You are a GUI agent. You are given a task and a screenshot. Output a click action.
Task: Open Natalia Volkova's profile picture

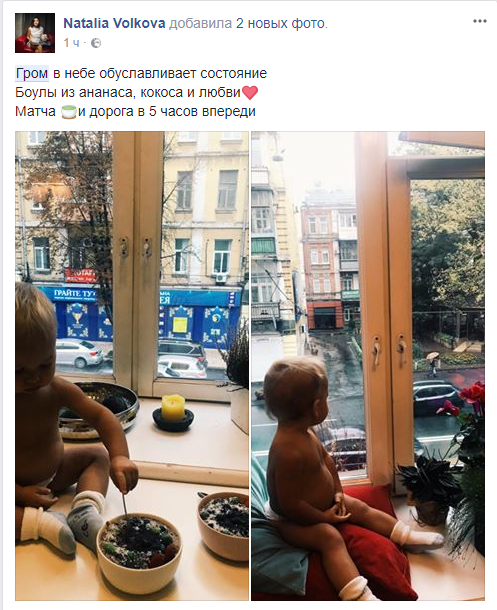coord(35,33)
